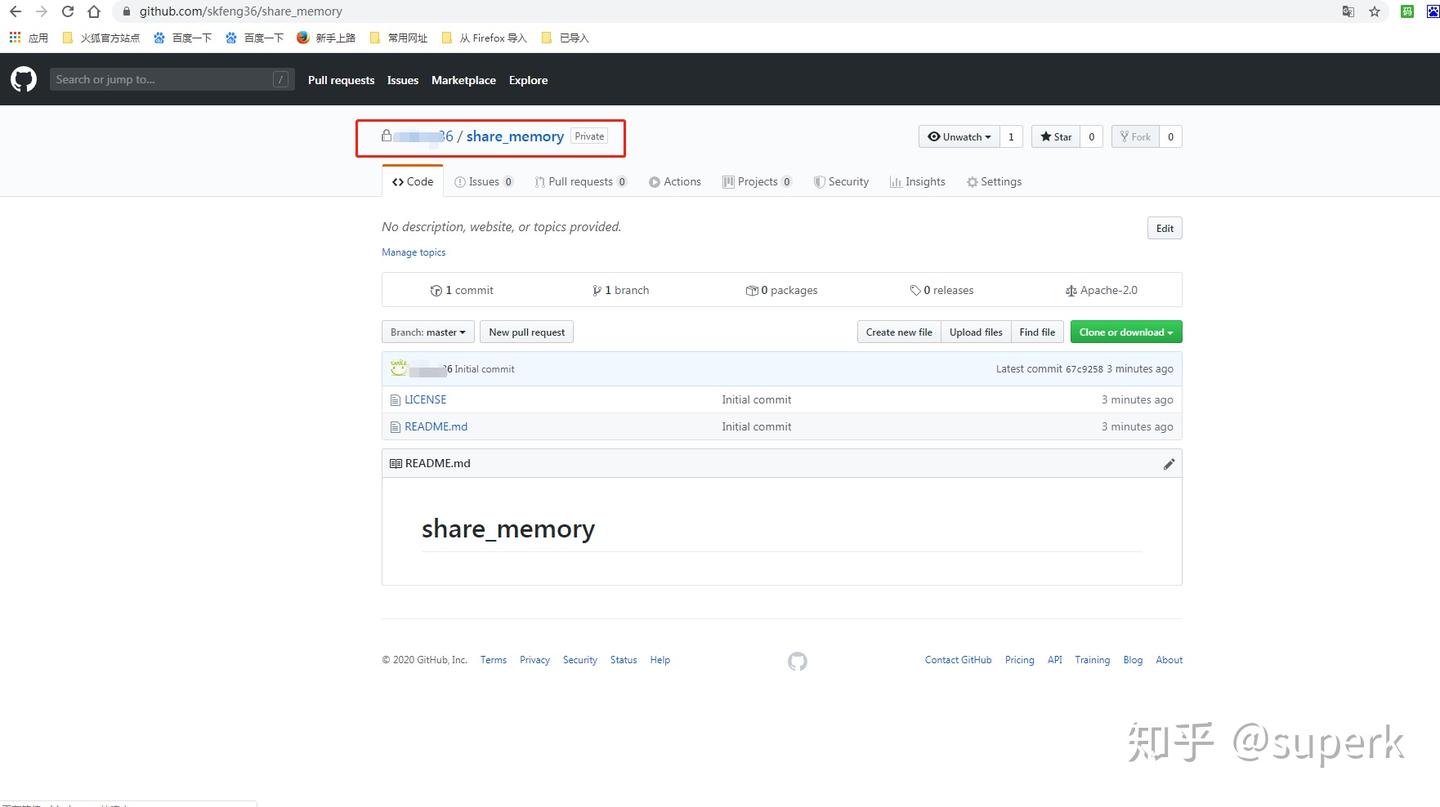Click the browser home icon
1440x807 pixels.
[94, 12]
